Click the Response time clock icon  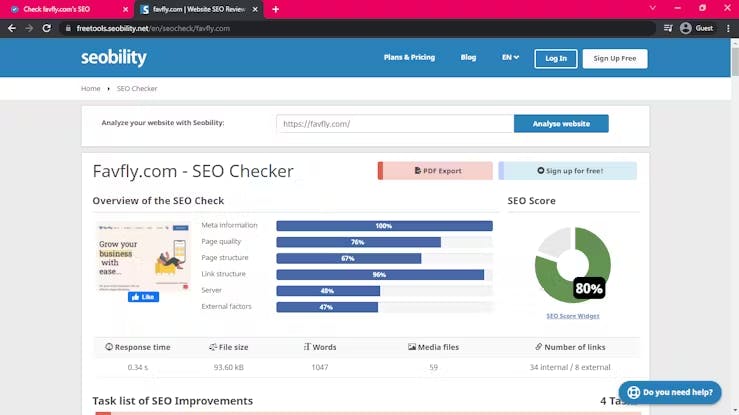109,347
